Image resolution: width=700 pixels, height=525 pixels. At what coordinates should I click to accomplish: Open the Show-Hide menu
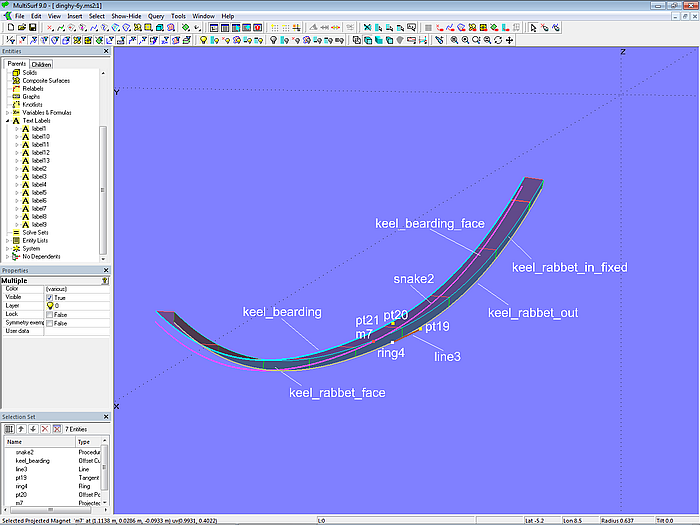[x=126, y=16]
